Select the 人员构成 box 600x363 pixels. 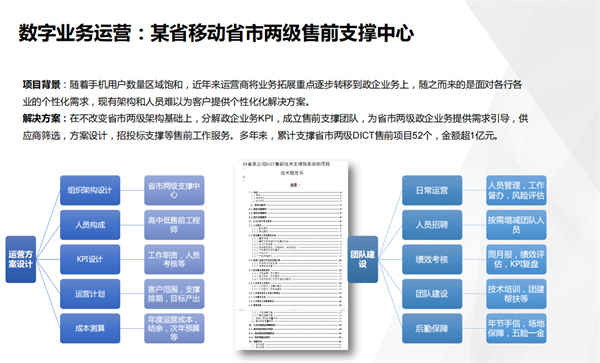tap(90, 225)
